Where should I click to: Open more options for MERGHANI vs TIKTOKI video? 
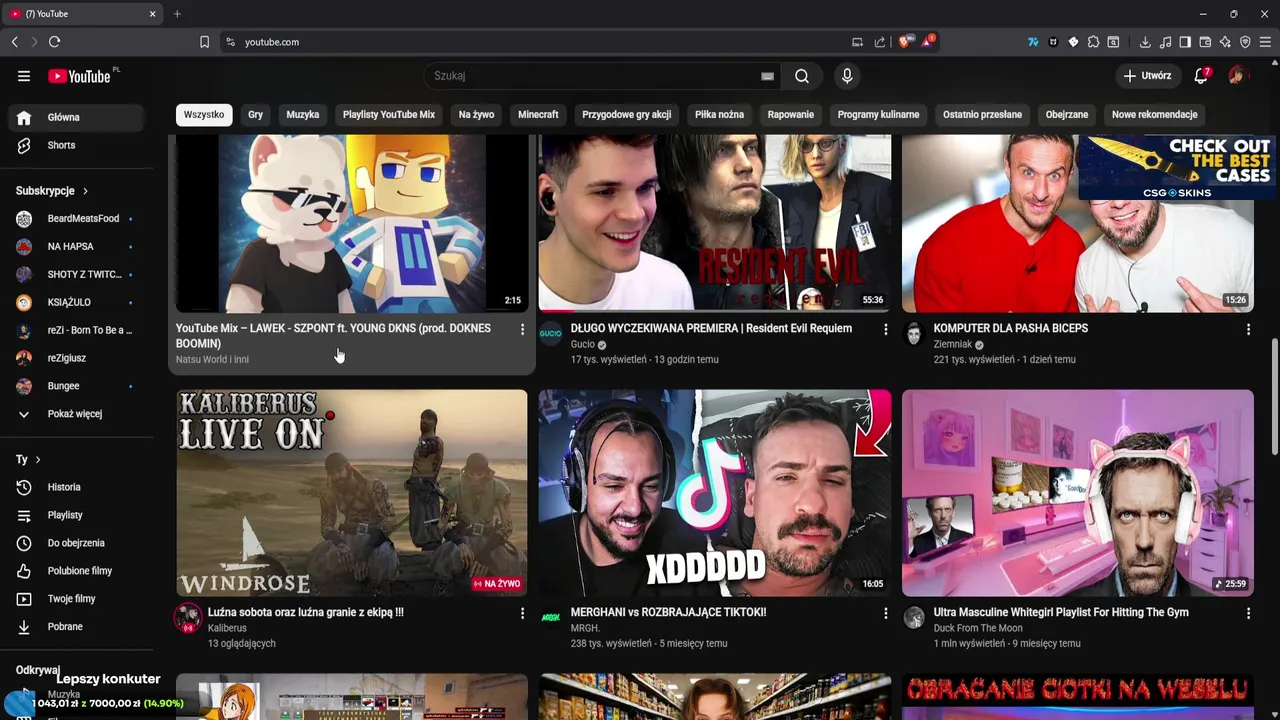pyautogui.click(x=885, y=613)
